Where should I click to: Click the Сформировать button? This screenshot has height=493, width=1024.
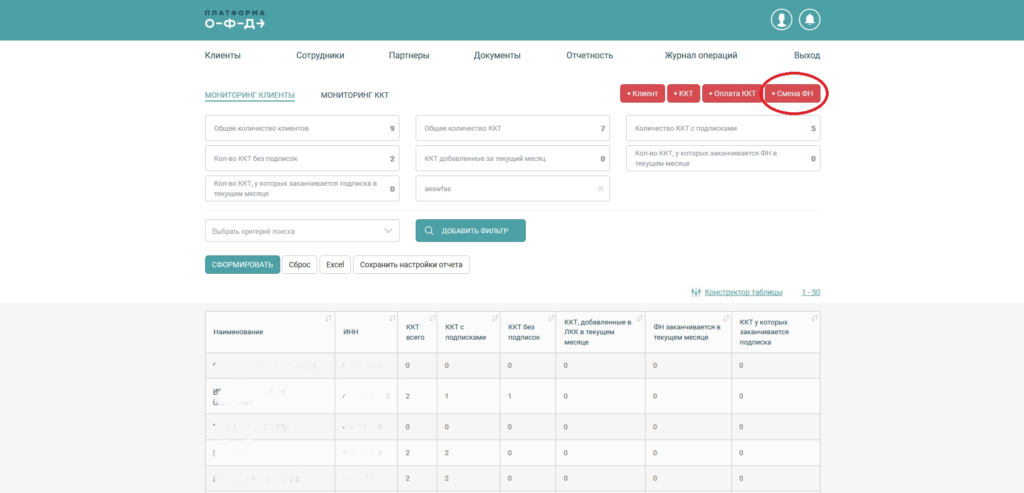tap(242, 264)
